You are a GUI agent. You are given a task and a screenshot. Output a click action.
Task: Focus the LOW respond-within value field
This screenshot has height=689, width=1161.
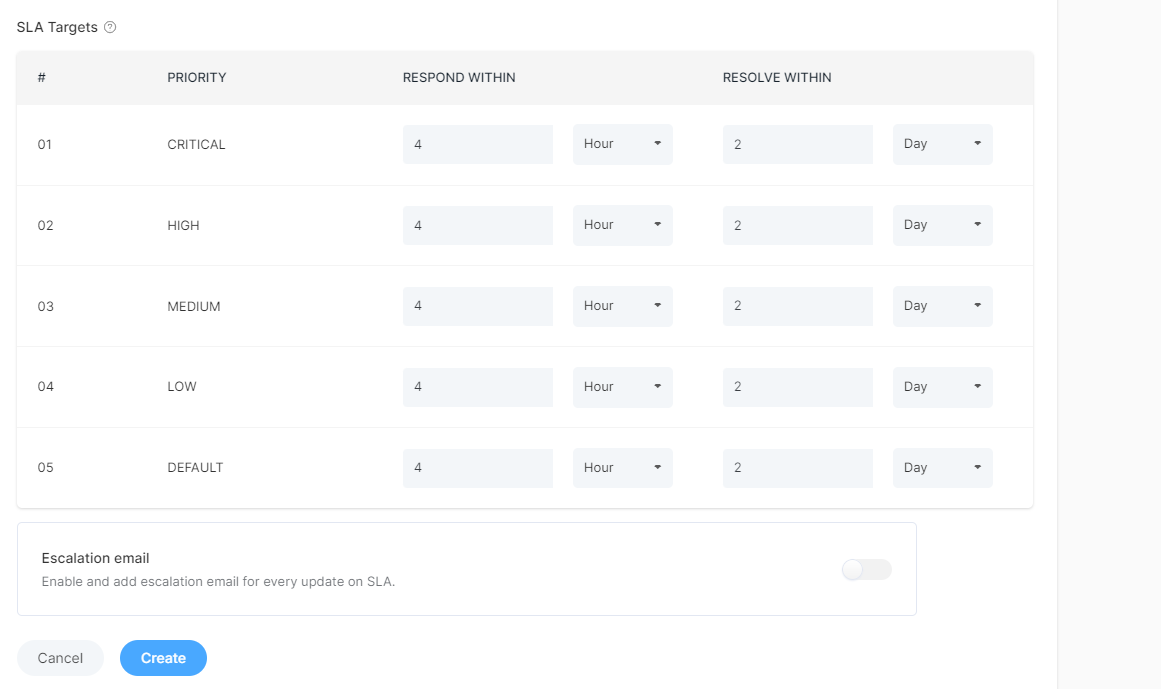[478, 387]
